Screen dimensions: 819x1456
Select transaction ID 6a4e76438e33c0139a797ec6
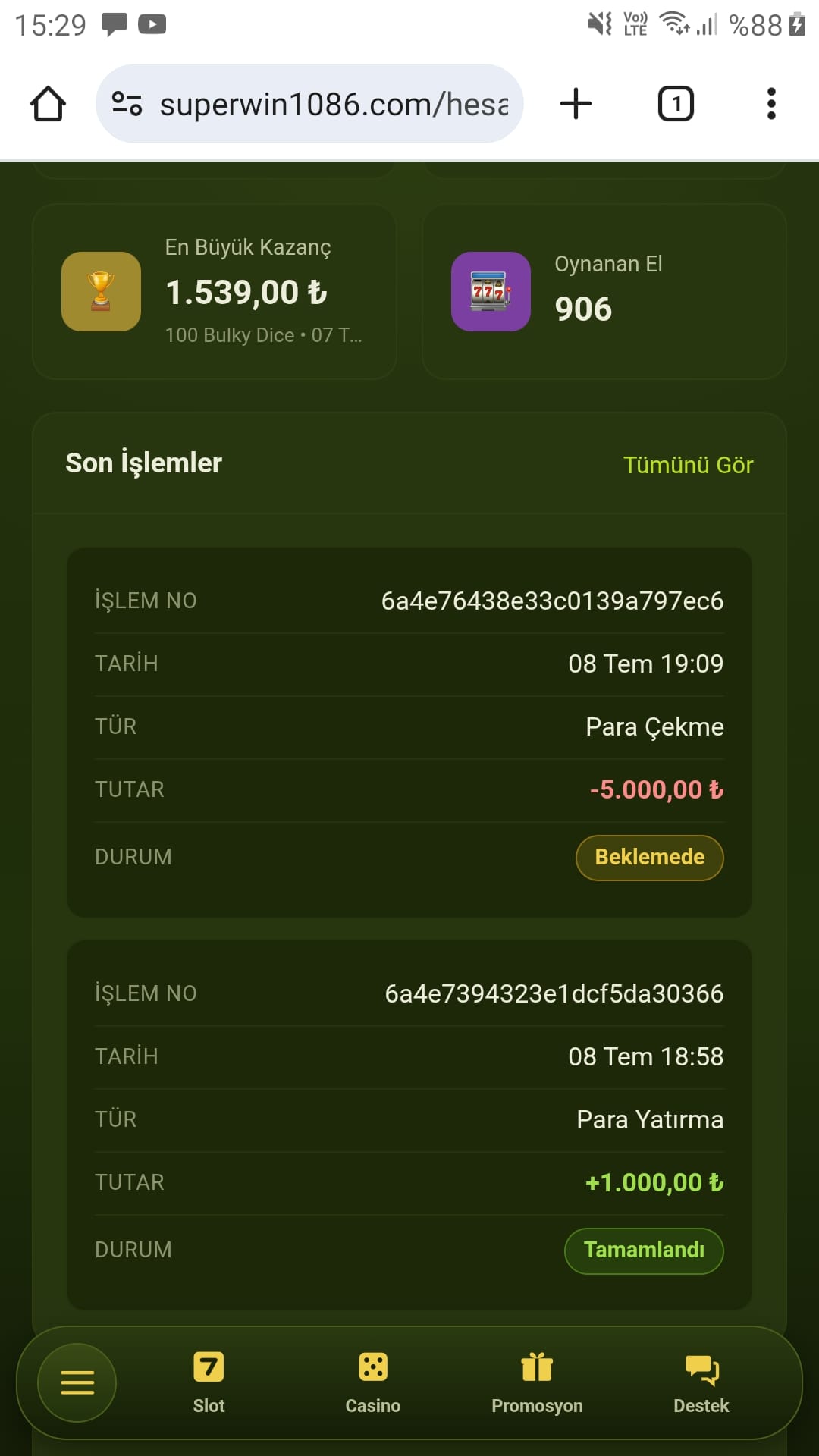coord(552,601)
